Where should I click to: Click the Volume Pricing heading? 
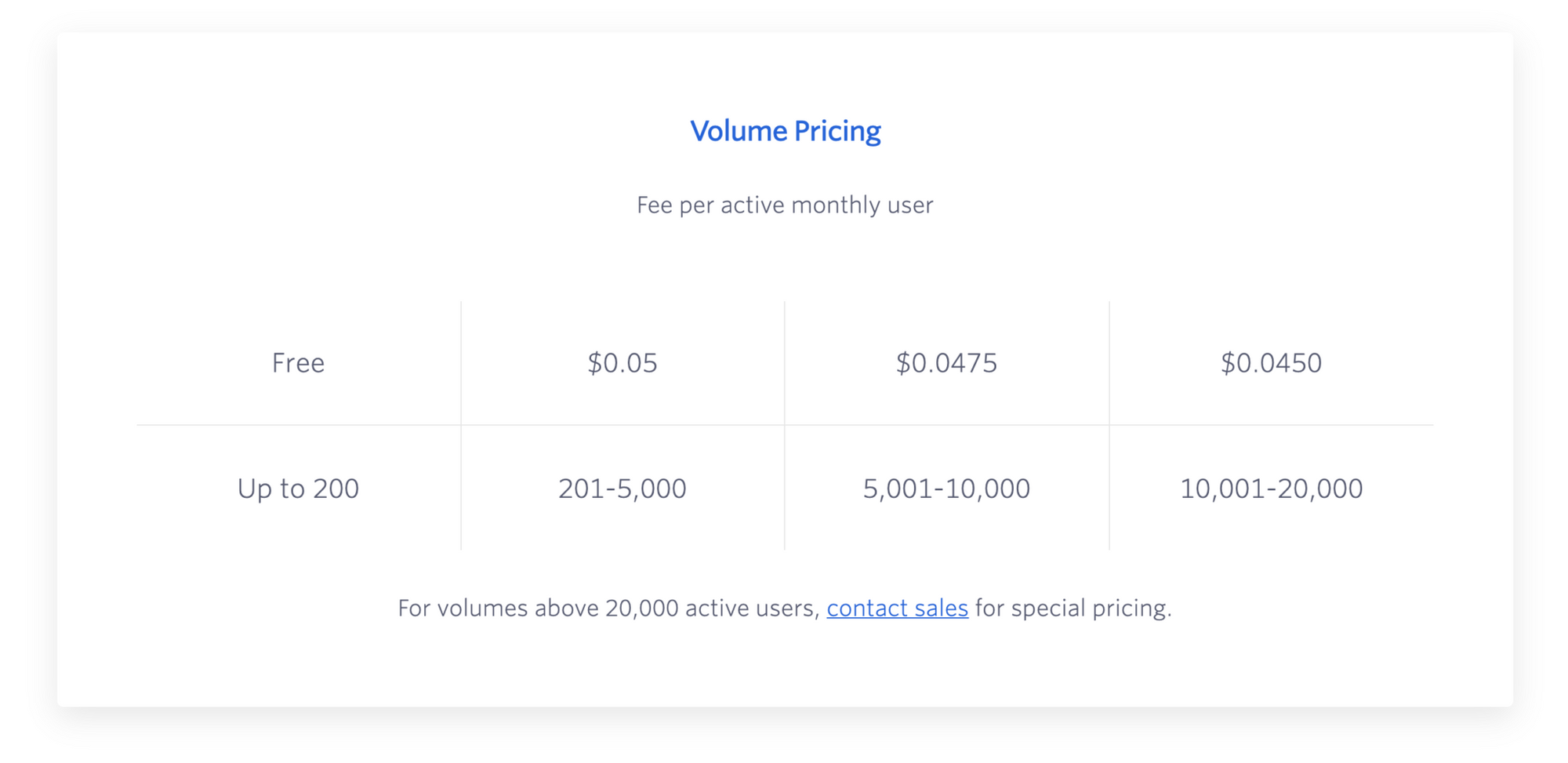click(x=785, y=131)
